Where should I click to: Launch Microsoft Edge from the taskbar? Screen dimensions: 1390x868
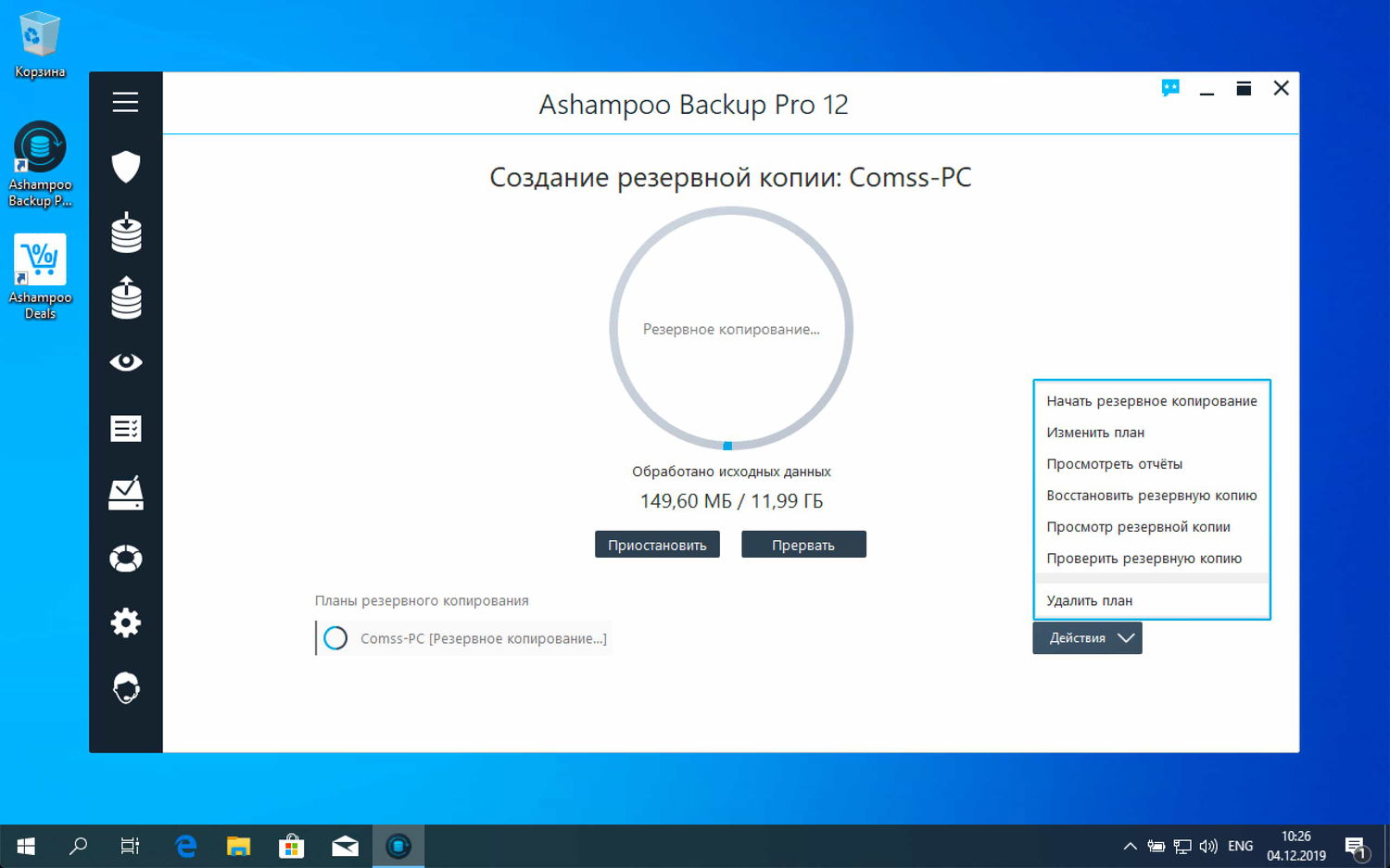pos(186,846)
